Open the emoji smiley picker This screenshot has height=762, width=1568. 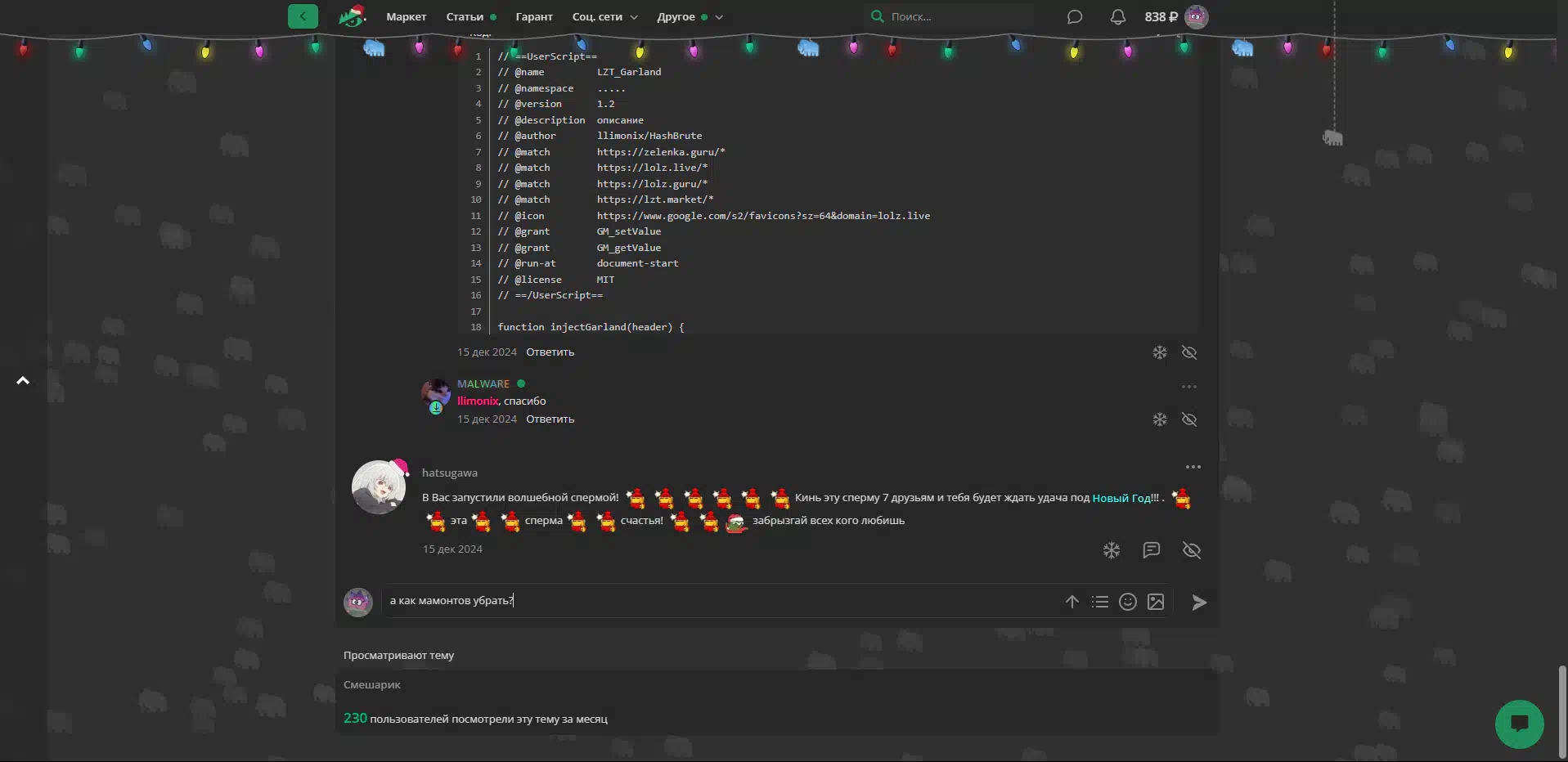tap(1127, 603)
